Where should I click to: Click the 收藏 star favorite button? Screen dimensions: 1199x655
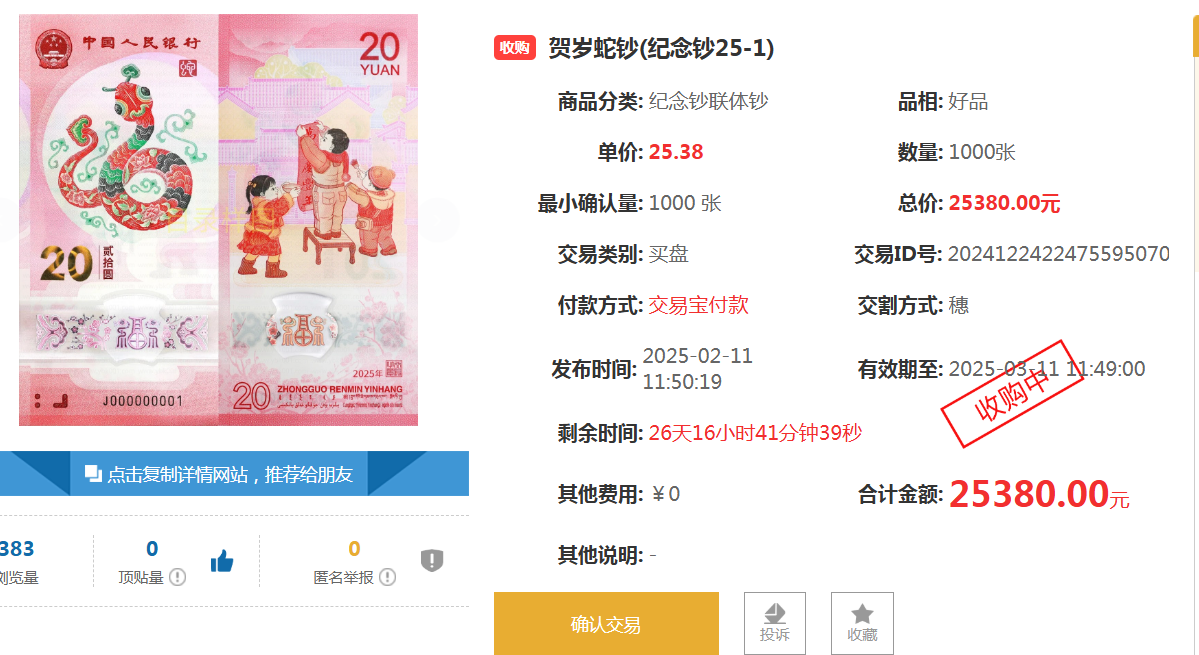click(x=862, y=623)
